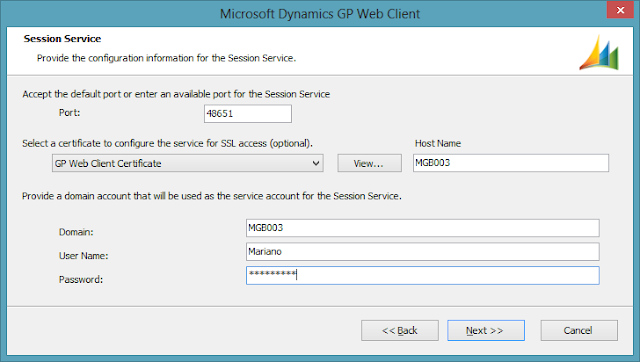Click the Port label
This screenshot has height=362, width=640.
(69, 113)
